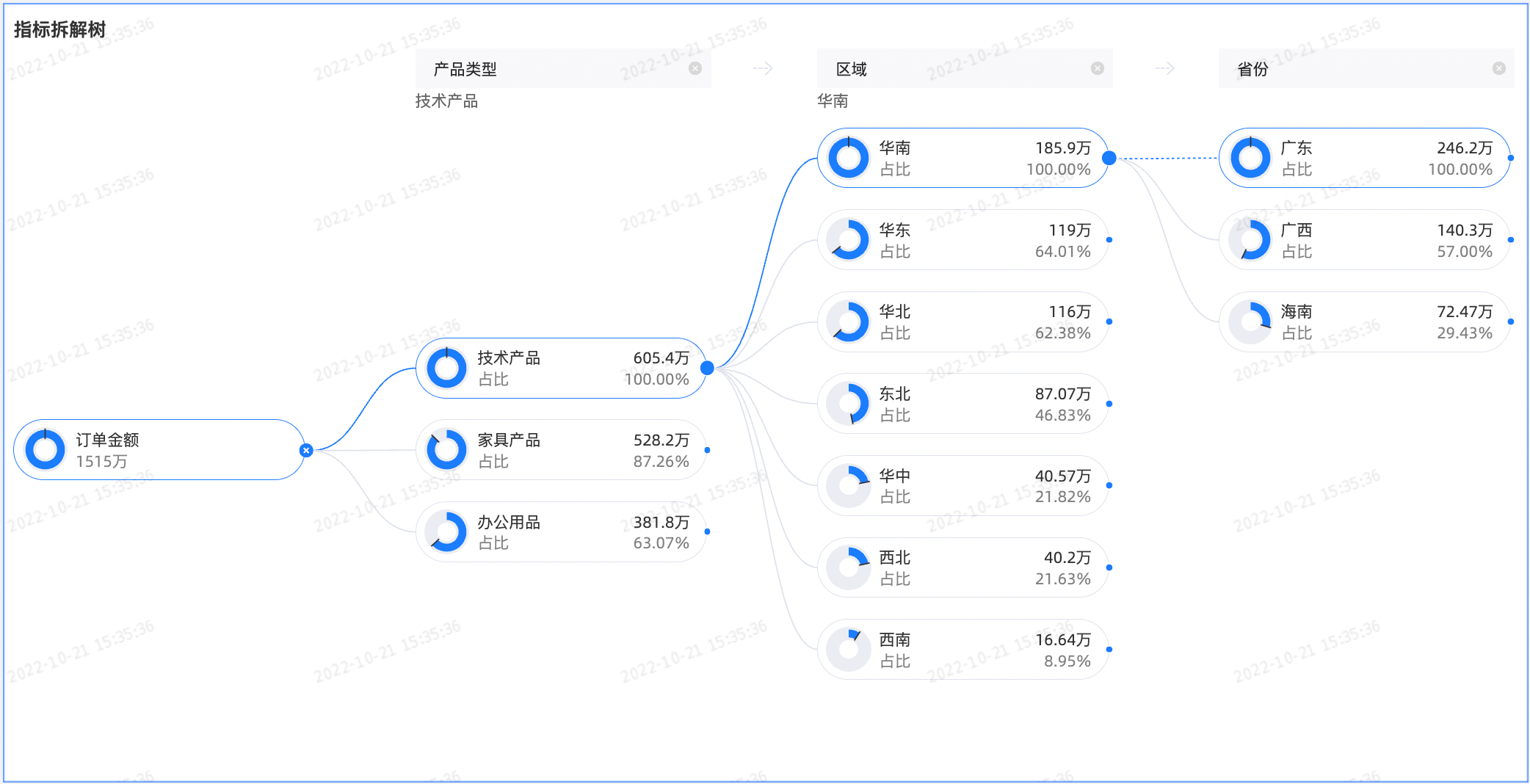This screenshot has height=784, width=1530.
Task: Expand the 家具产品 node's dot
Action: click(707, 450)
